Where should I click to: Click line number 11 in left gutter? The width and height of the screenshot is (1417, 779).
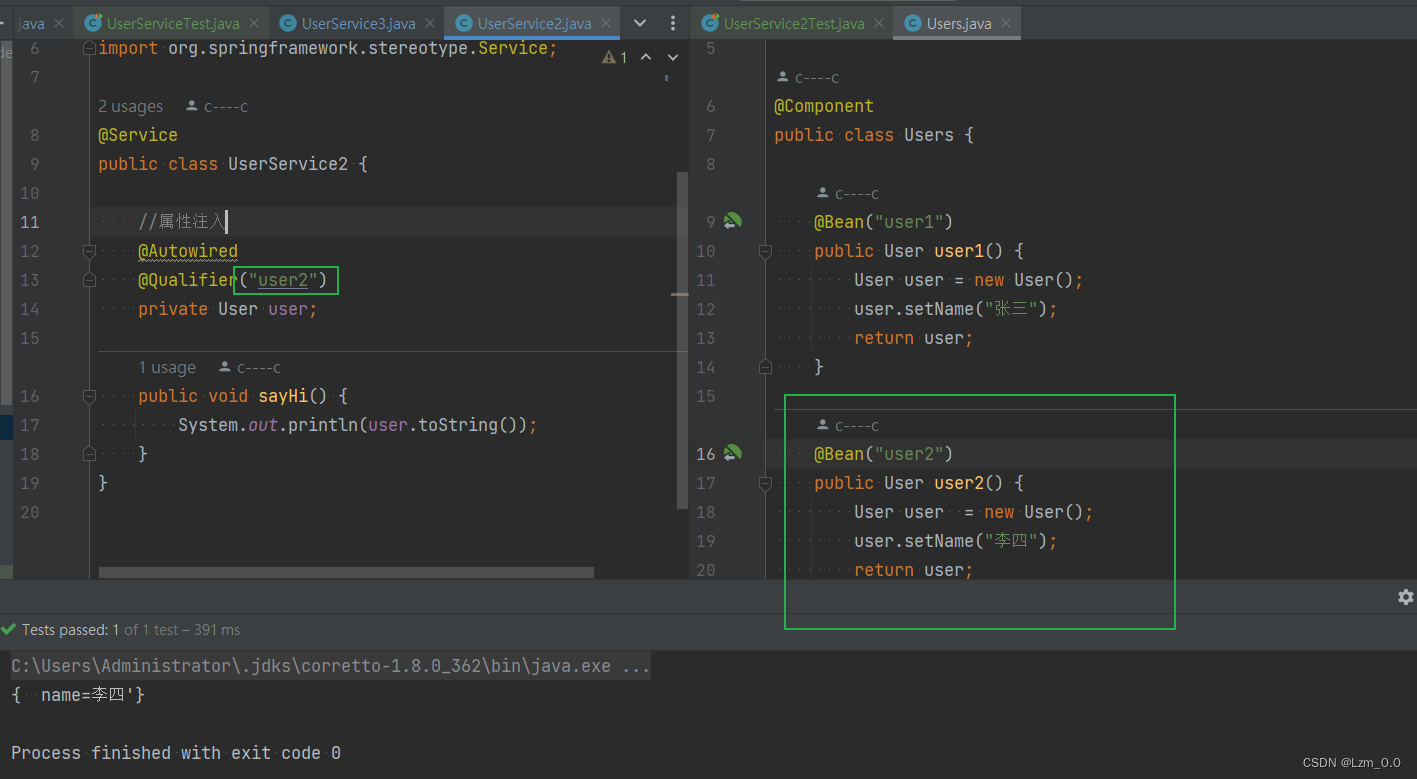[29, 222]
